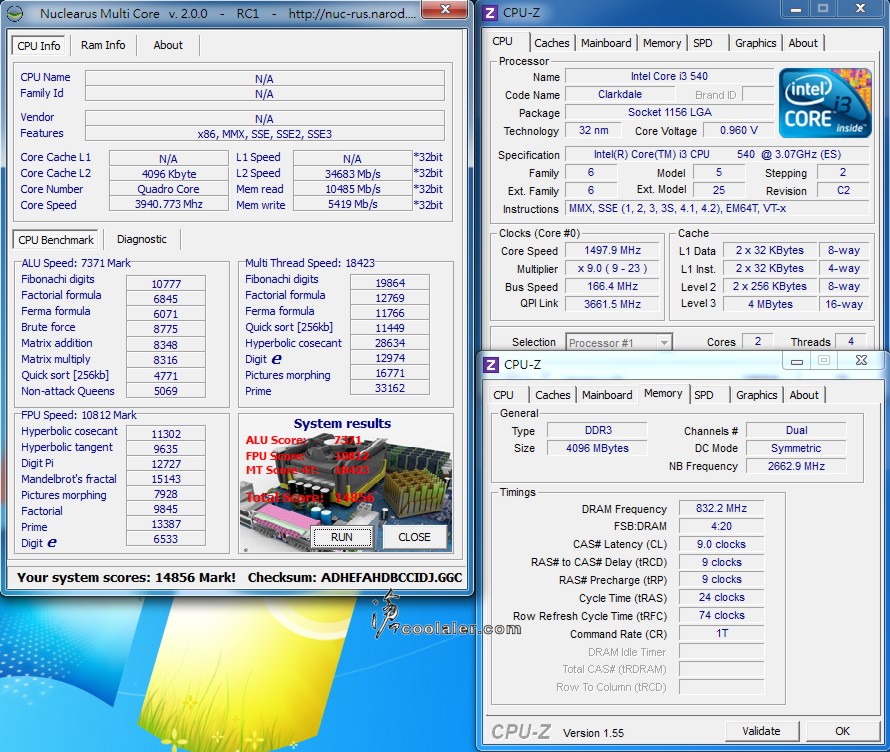This screenshot has width=890, height=752.
Task: Click the memory Type value DDR3
Action: (598, 430)
